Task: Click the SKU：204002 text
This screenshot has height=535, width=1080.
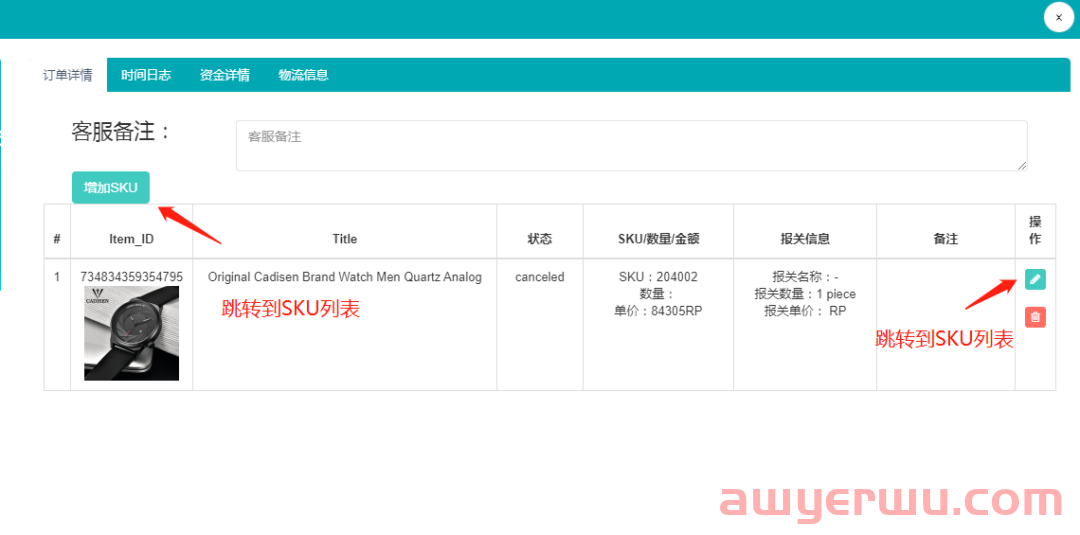Action: coord(658,277)
